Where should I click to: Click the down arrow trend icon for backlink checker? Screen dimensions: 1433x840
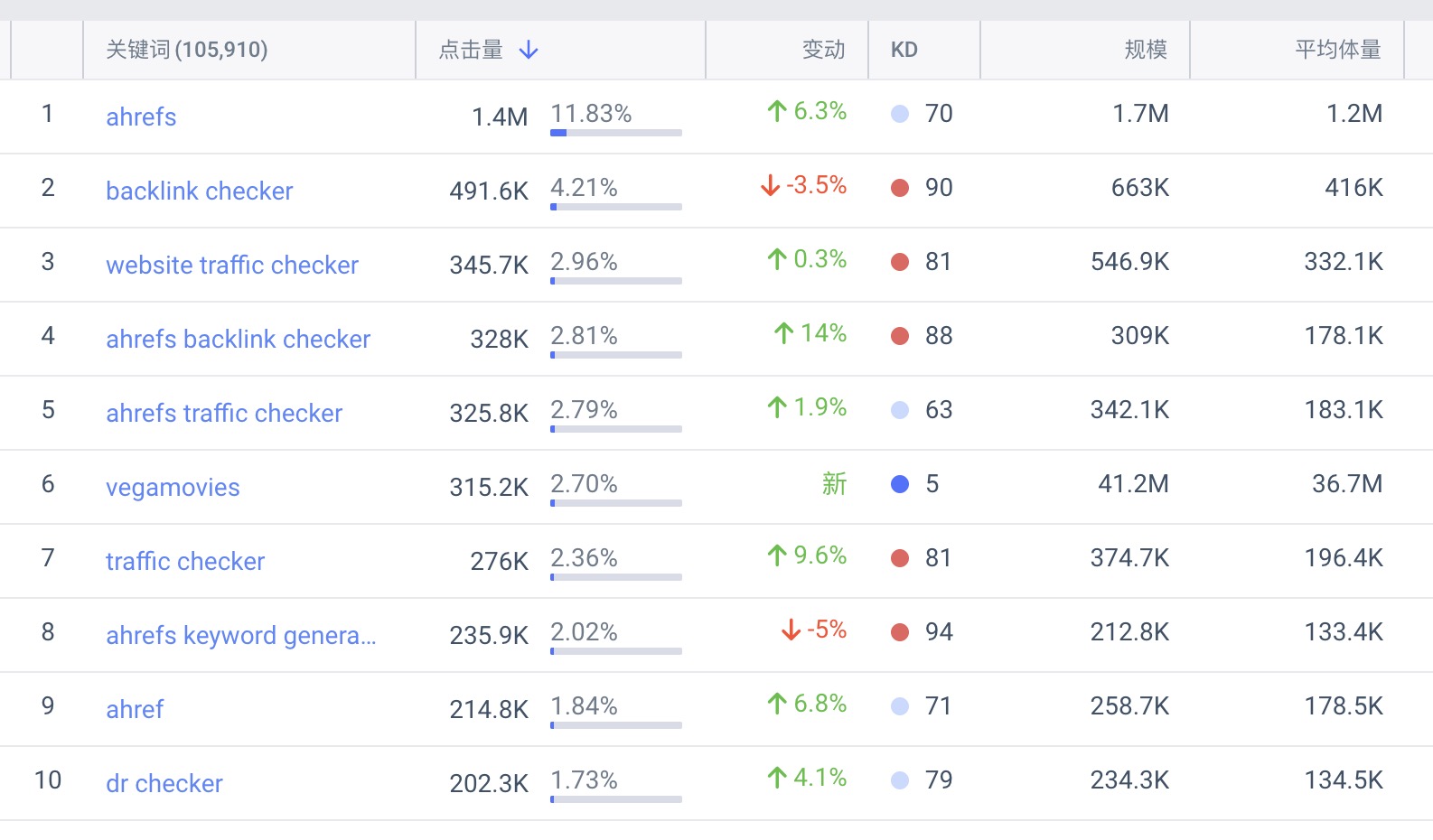click(x=770, y=185)
